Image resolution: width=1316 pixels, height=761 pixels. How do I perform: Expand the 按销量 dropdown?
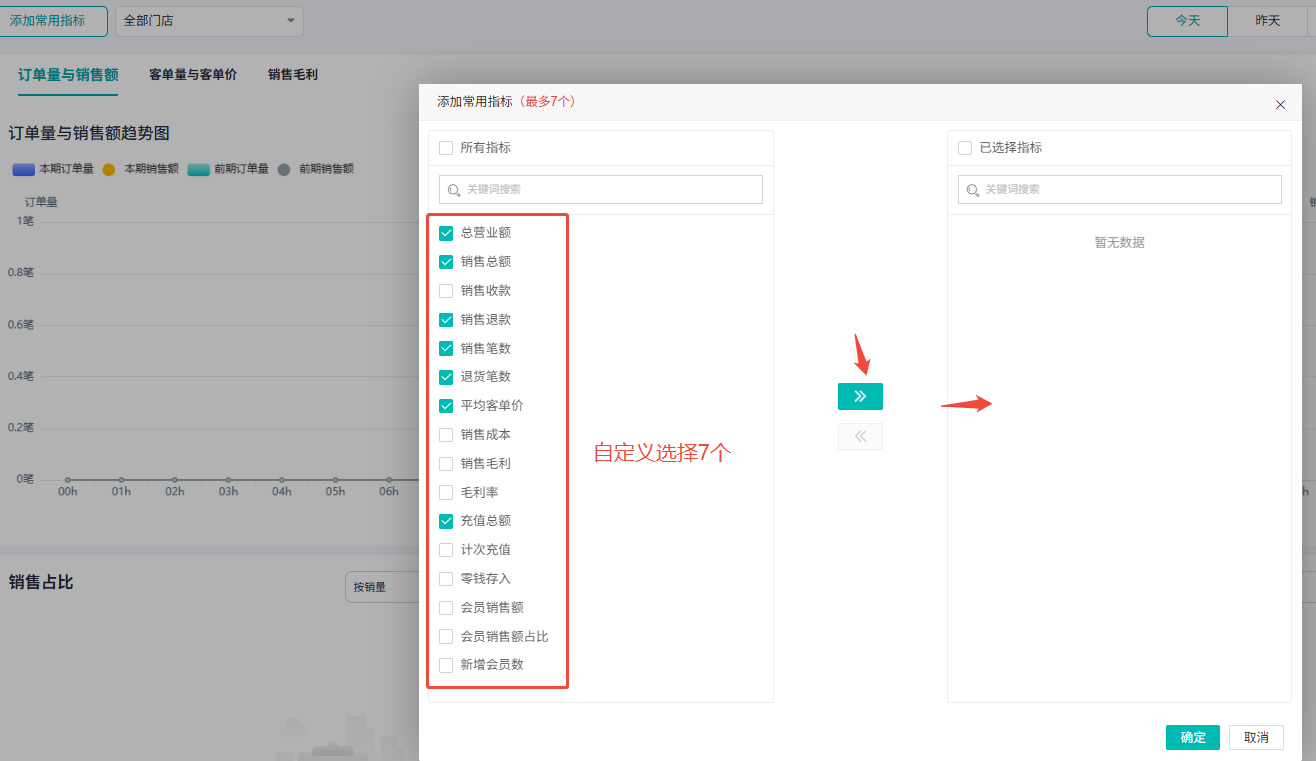tap(382, 587)
